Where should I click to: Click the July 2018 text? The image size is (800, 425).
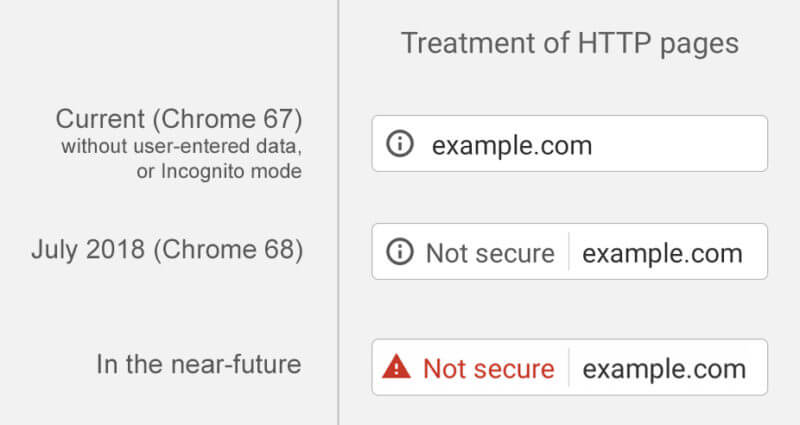90,249
